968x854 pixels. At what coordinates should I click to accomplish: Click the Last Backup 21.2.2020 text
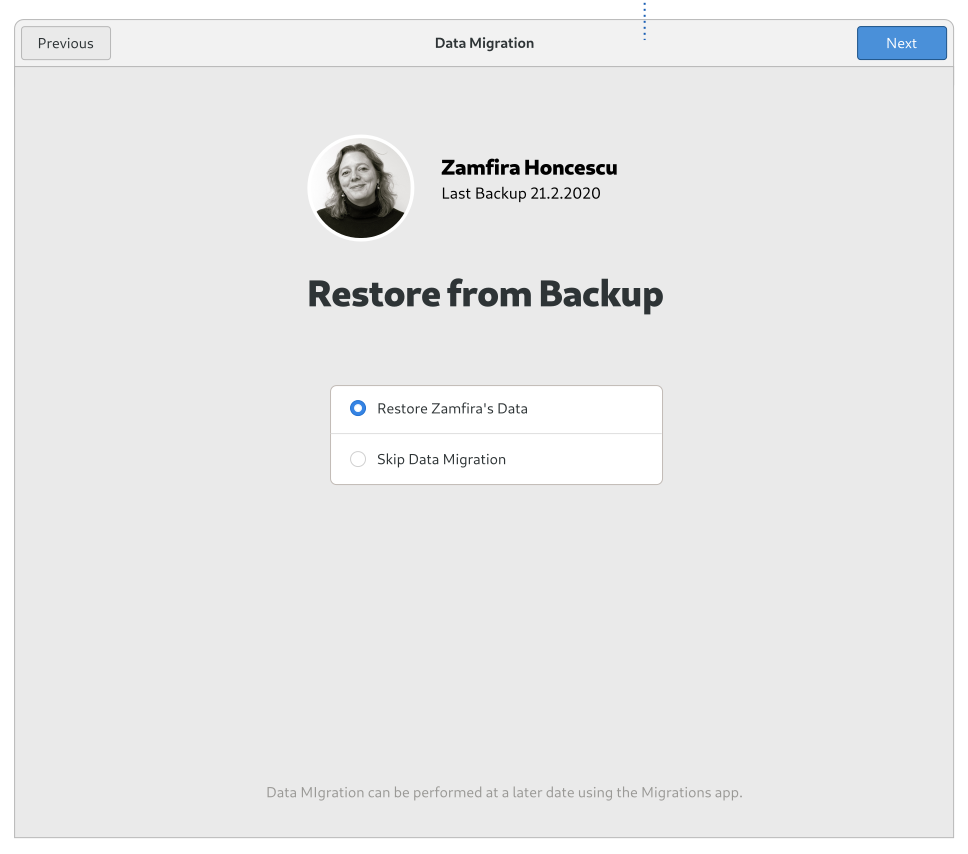click(520, 193)
